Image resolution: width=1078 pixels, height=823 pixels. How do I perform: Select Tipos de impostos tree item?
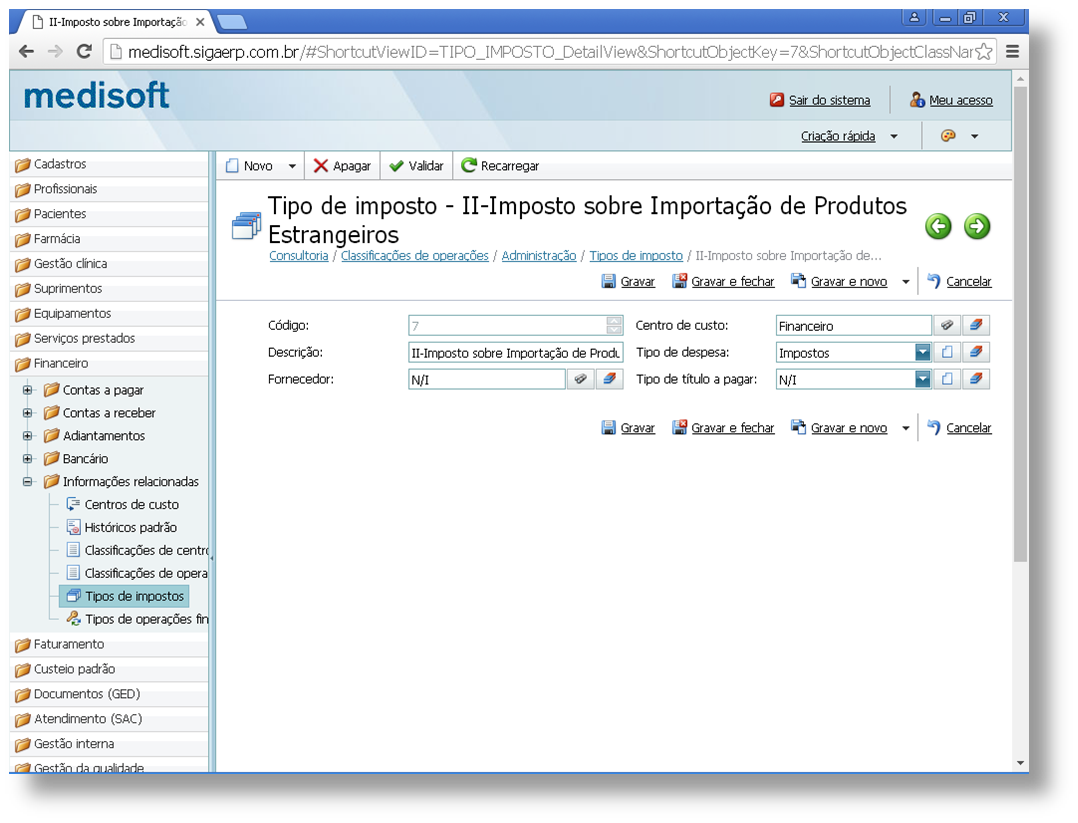pos(124,596)
